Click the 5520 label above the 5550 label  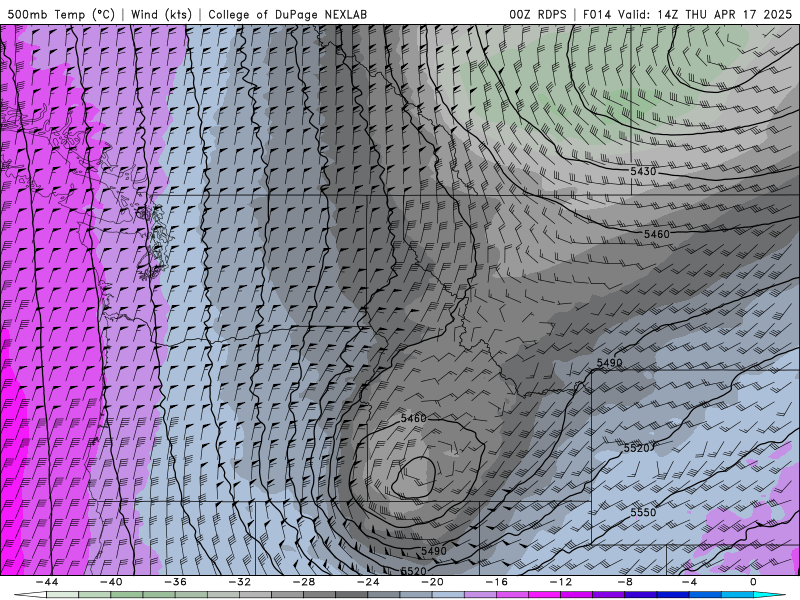point(636,448)
